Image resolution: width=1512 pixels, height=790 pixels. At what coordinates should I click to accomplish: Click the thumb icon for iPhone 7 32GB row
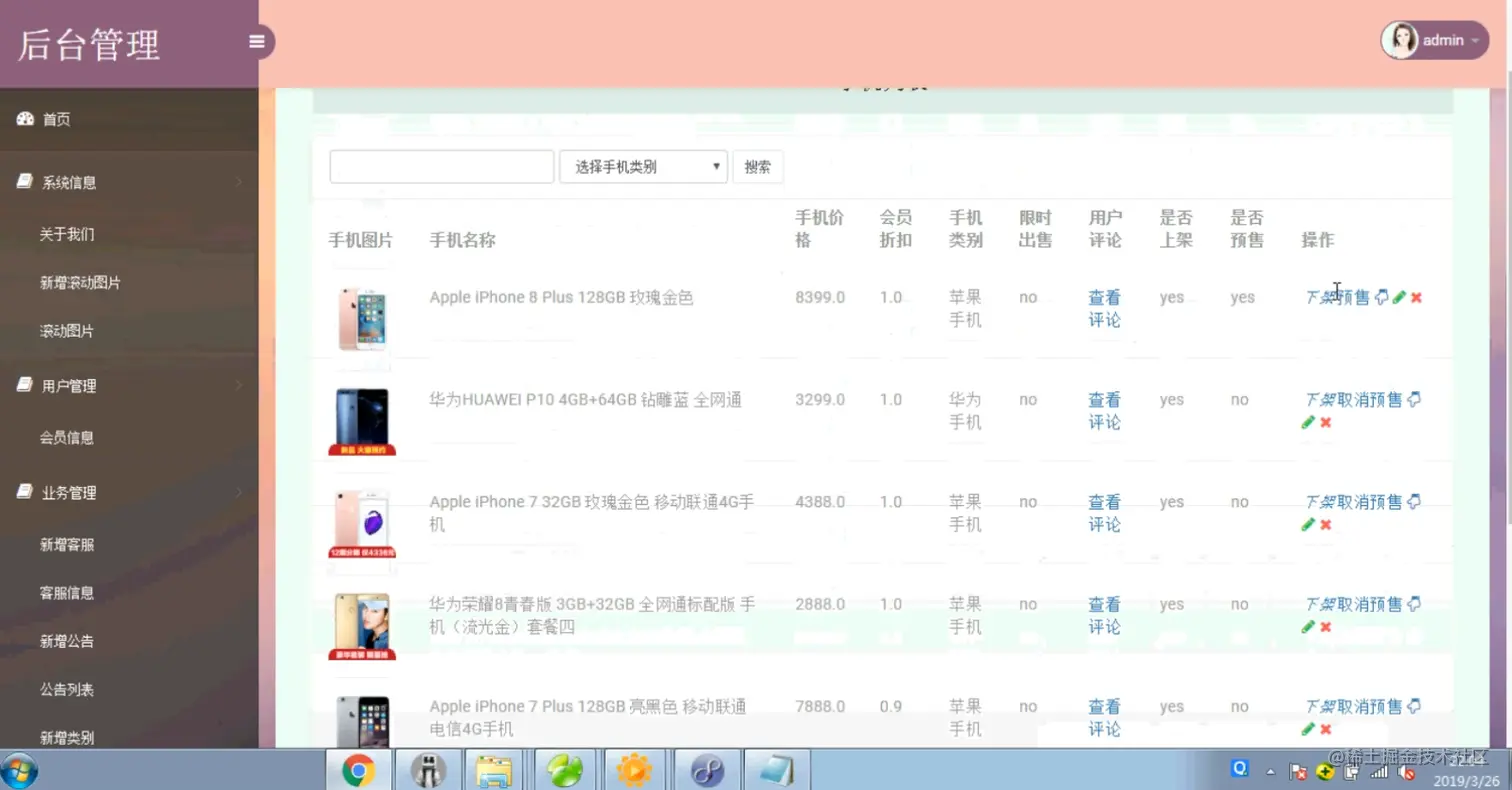[1414, 501]
